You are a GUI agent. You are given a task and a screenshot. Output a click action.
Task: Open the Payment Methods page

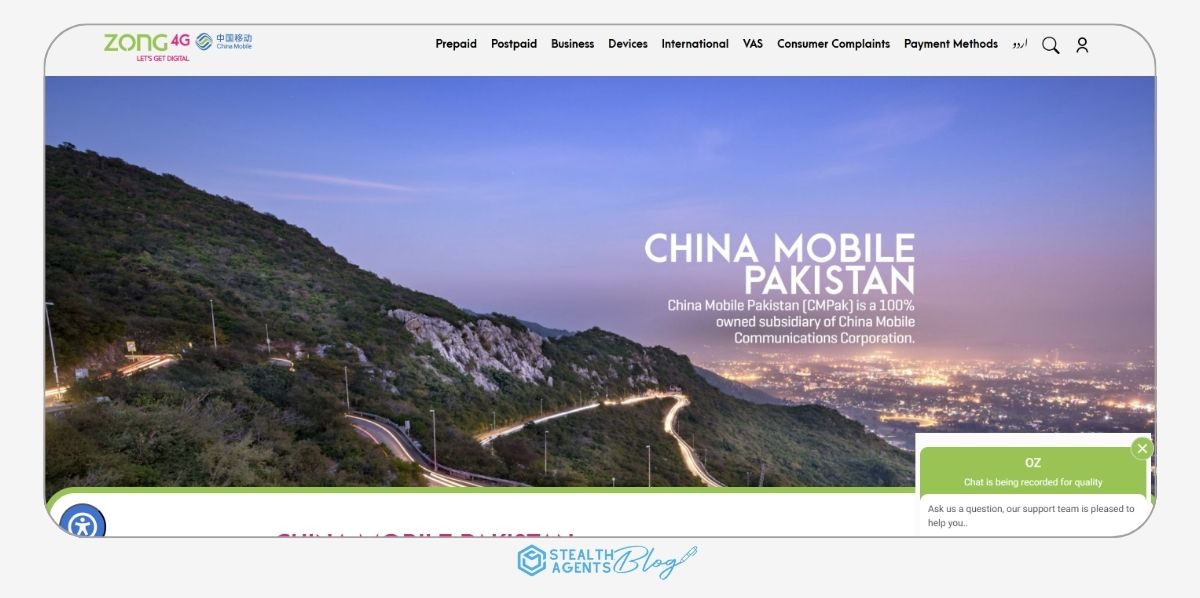coord(950,44)
